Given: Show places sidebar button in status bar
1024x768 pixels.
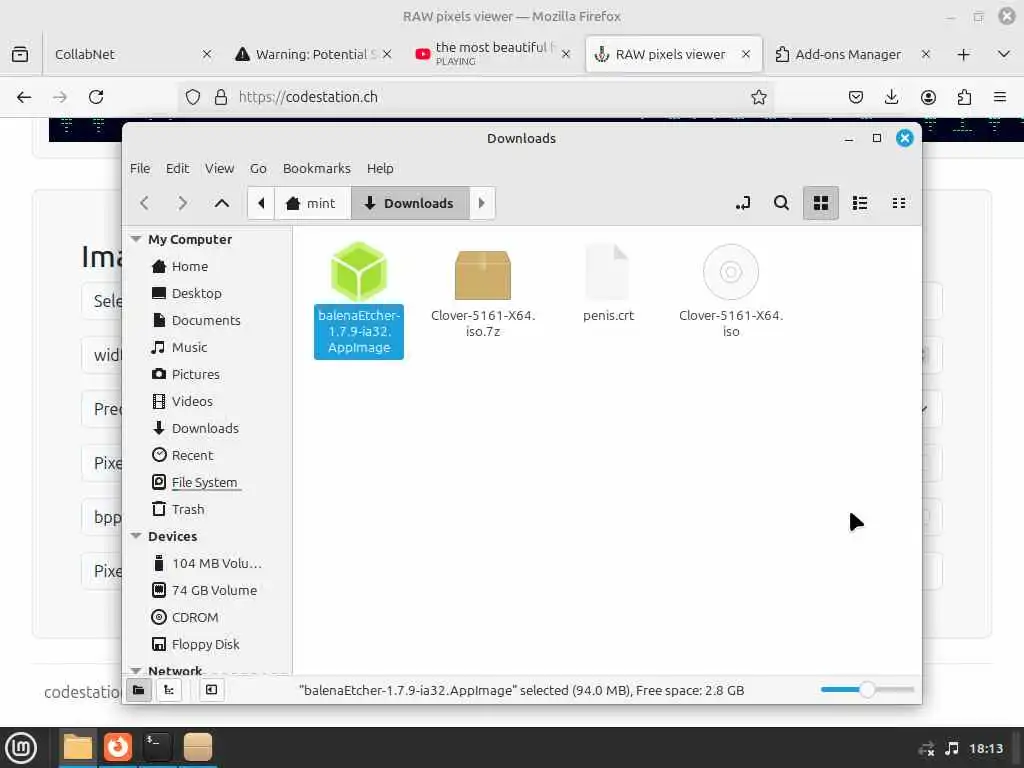Looking at the screenshot, I should (138, 690).
